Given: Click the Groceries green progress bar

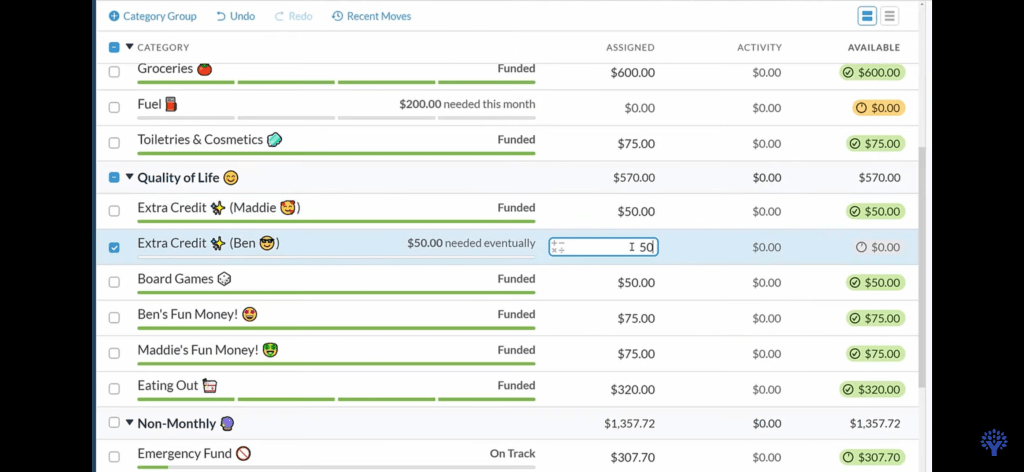Looking at the screenshot, I should coord(336,82).
